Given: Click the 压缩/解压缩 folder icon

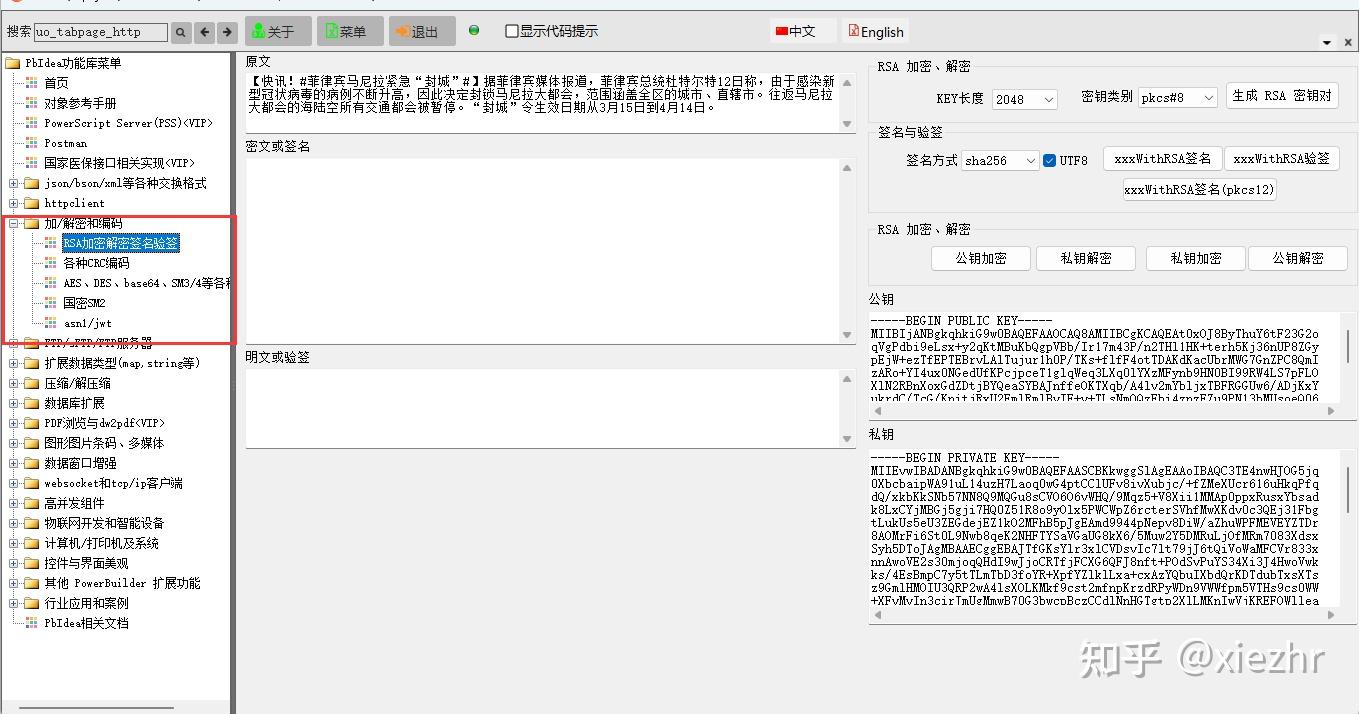Looking at the screenshot, I should pos(32,383).
